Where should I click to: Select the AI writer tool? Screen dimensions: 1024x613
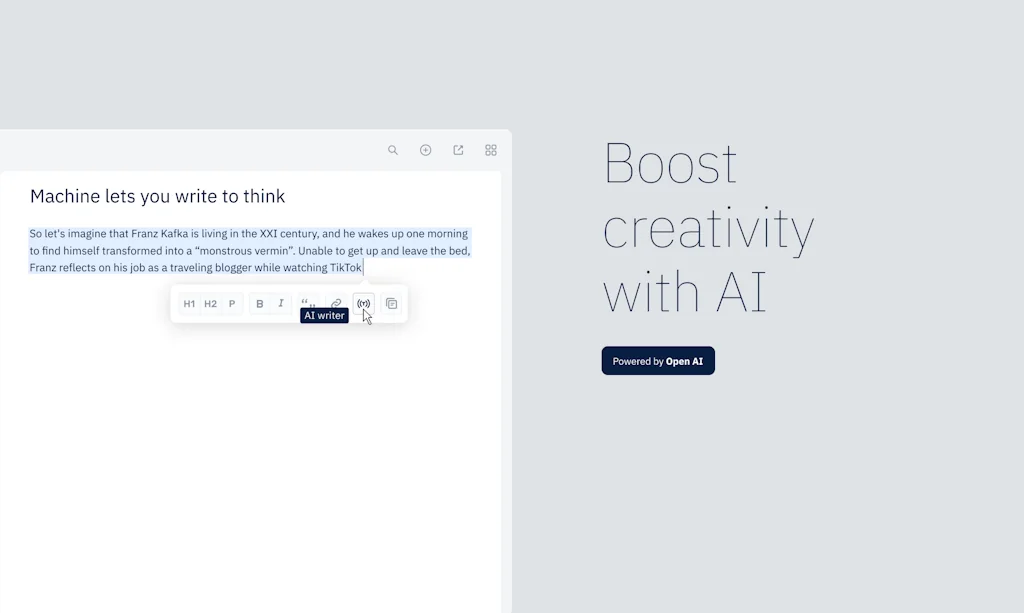(363, 303)
